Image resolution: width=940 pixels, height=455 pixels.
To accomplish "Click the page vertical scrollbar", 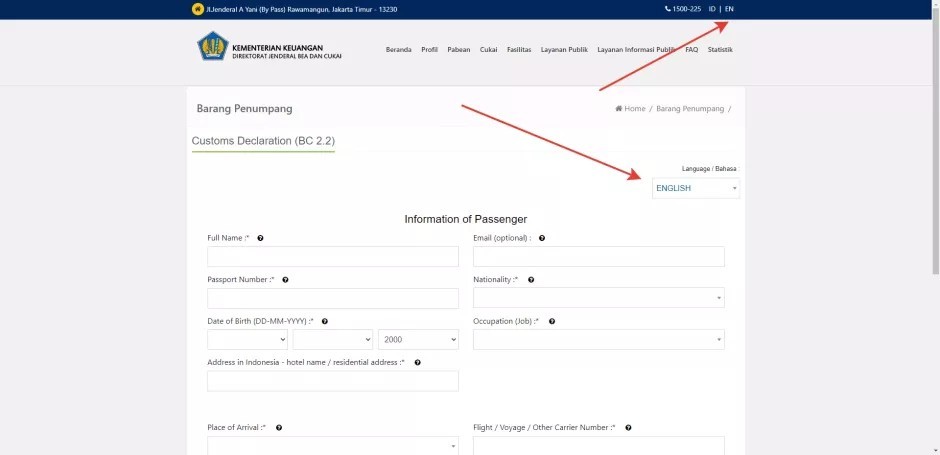I will pyautogui.click(x=934, y=150).
